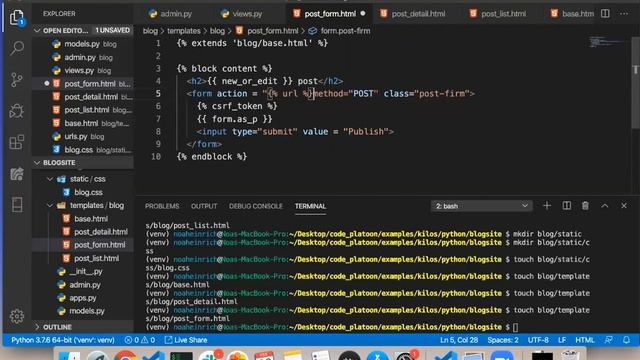
Task: Open notifications bell in status bar
Action: click(x=626, y=340)
